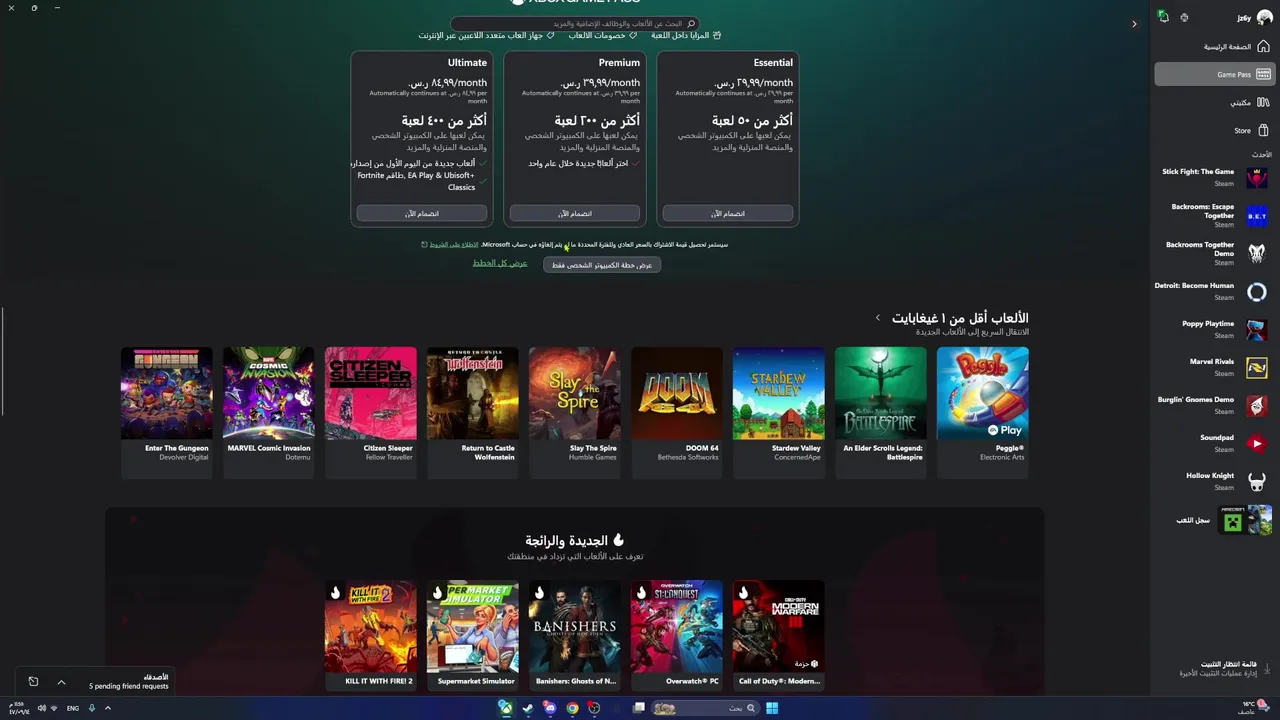Expand the friends panel chevron
The image size is (1280, 720).
(61, 682)
